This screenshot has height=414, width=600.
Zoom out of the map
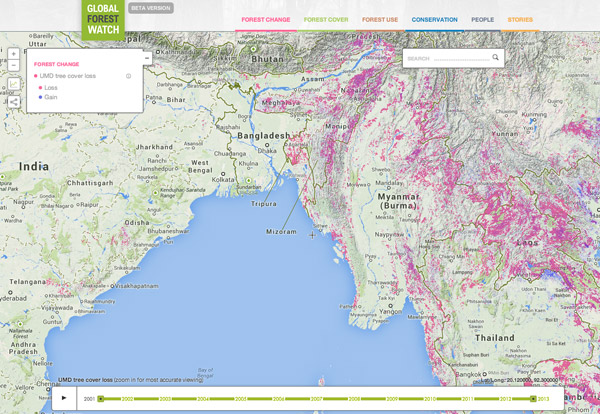point(13,66)
